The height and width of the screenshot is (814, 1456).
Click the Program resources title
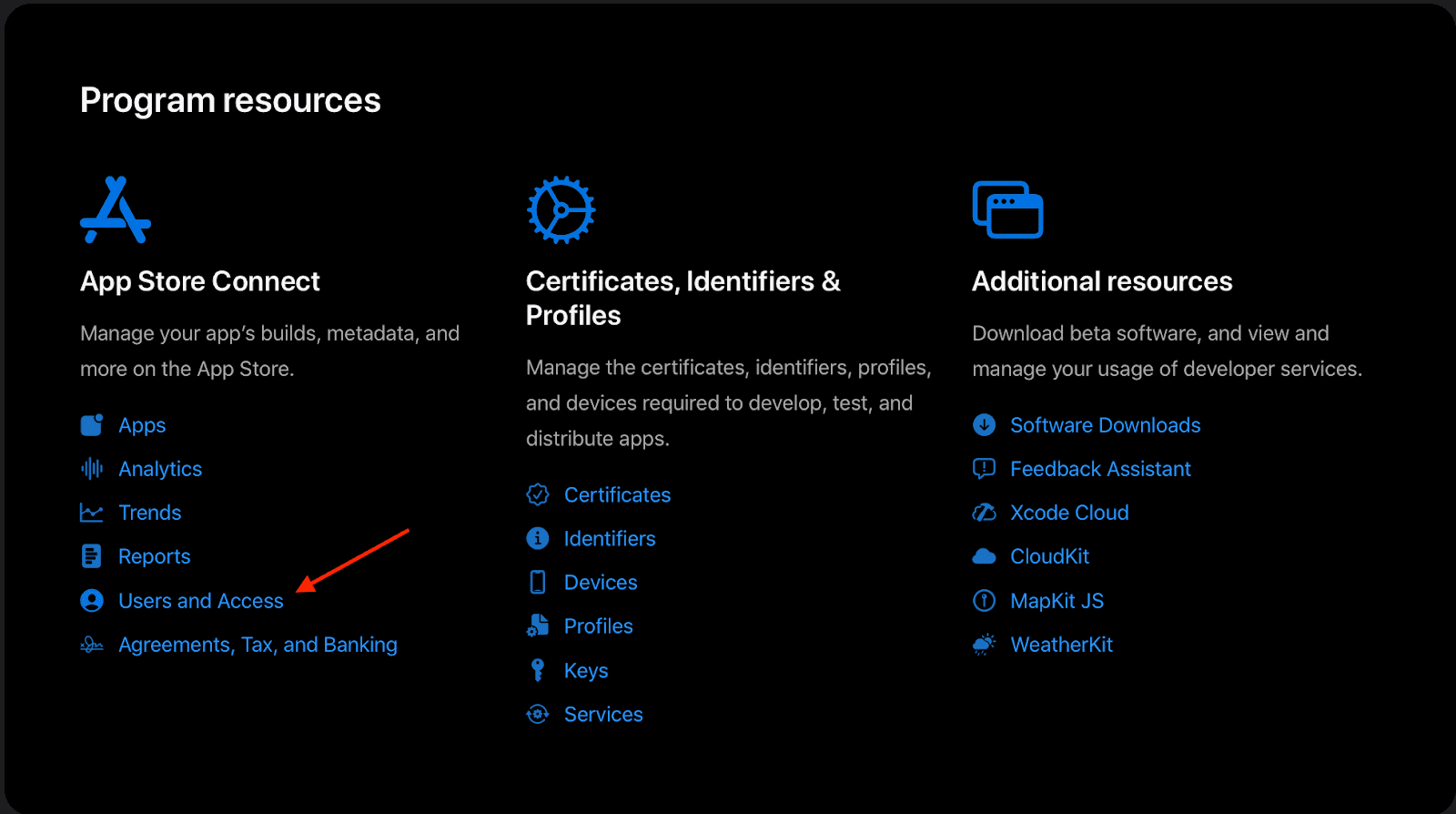(230, 100)
